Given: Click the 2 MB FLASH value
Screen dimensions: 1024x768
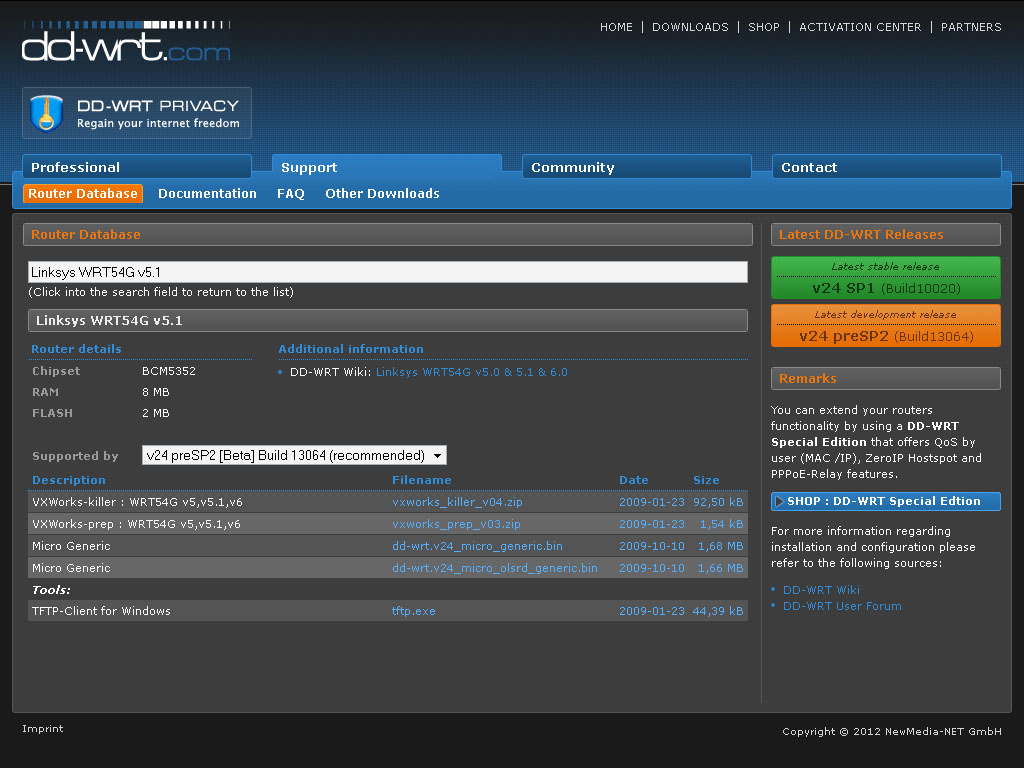Looking at the screenshot, I should click(155, 413).
